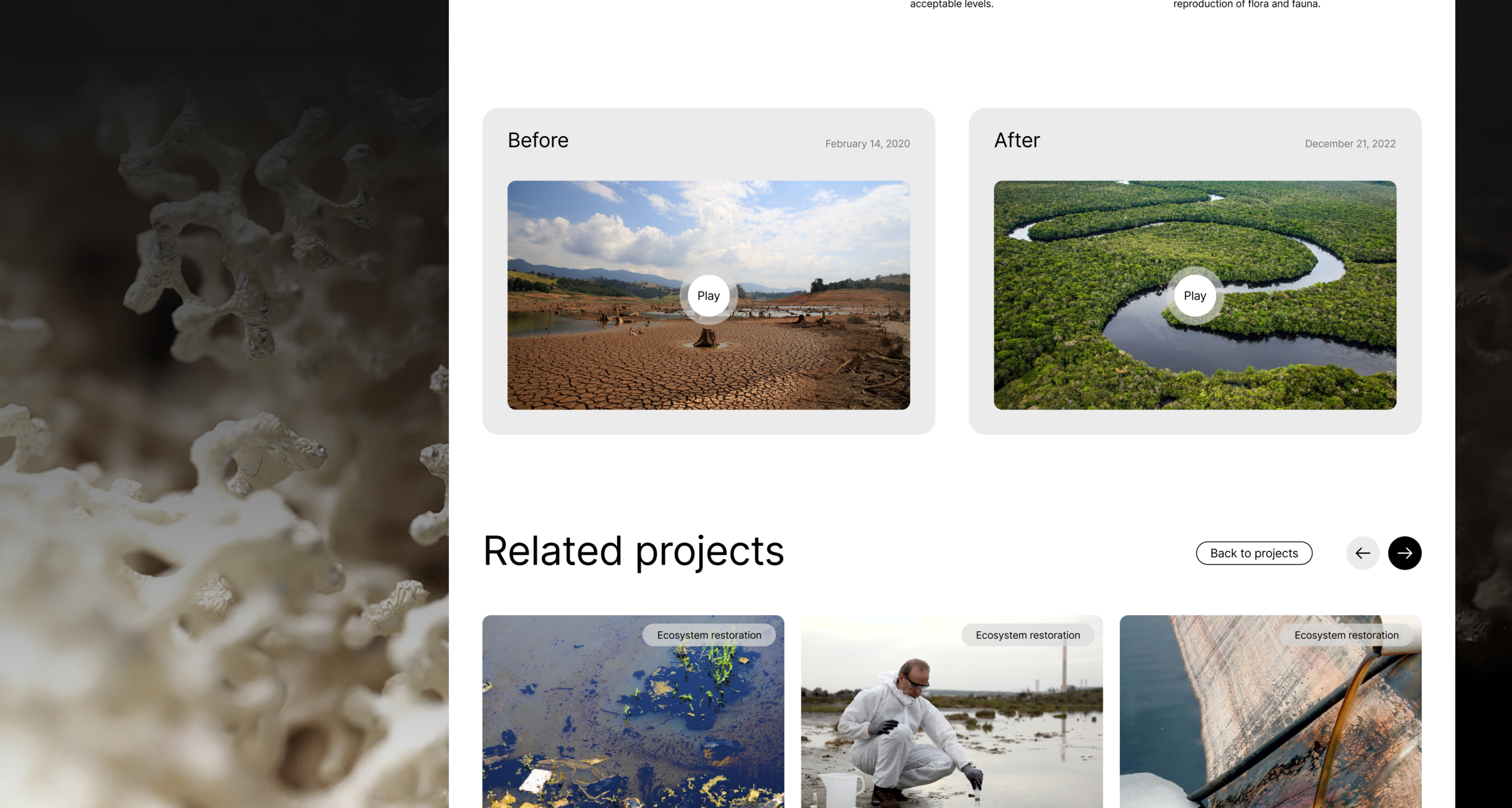Click the After card heading
The height and width of the screenshot is (808, 1512).
1017,140
